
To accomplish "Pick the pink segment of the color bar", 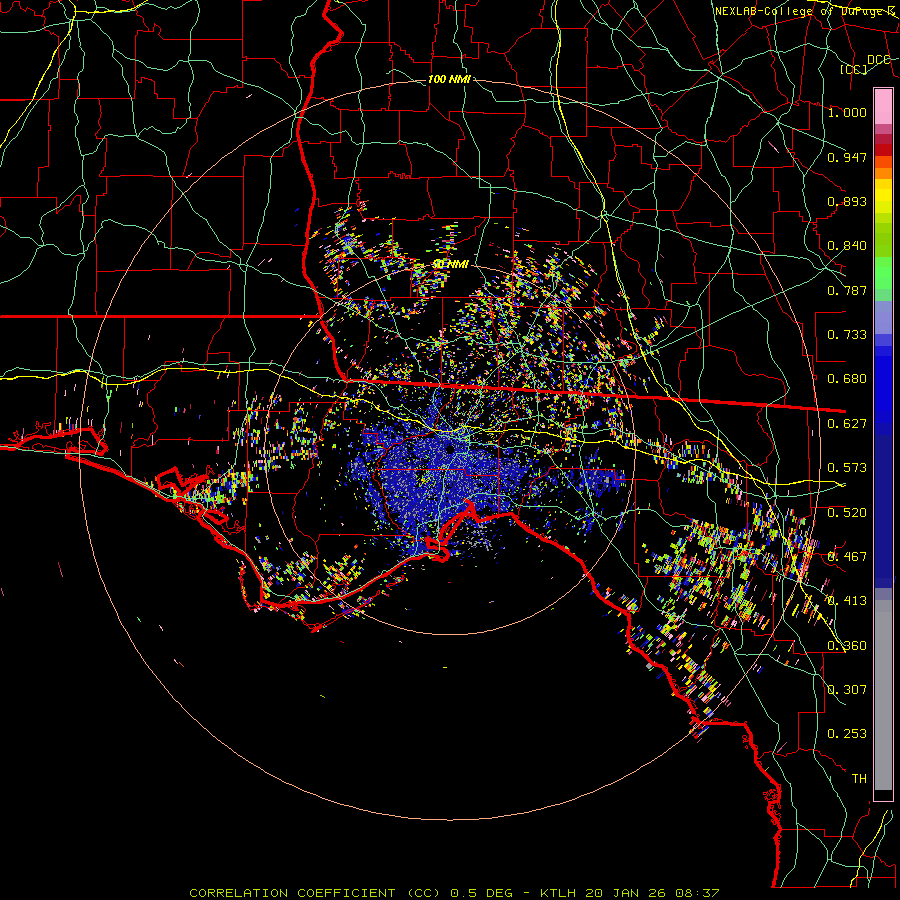I will point(883,107).
